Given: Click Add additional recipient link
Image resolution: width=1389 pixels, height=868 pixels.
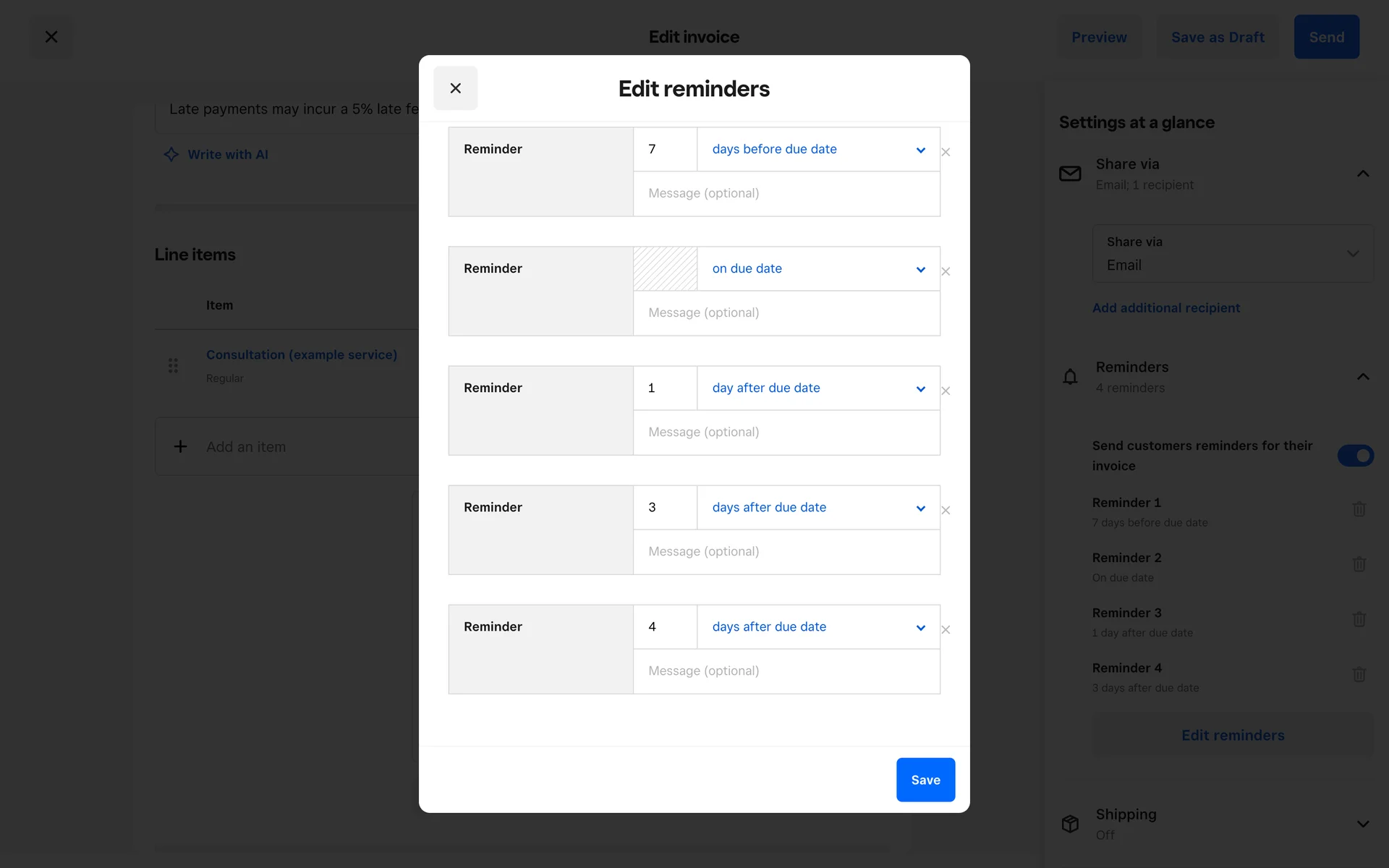Looking at the screenshot, I should [x=1165, y=307].
